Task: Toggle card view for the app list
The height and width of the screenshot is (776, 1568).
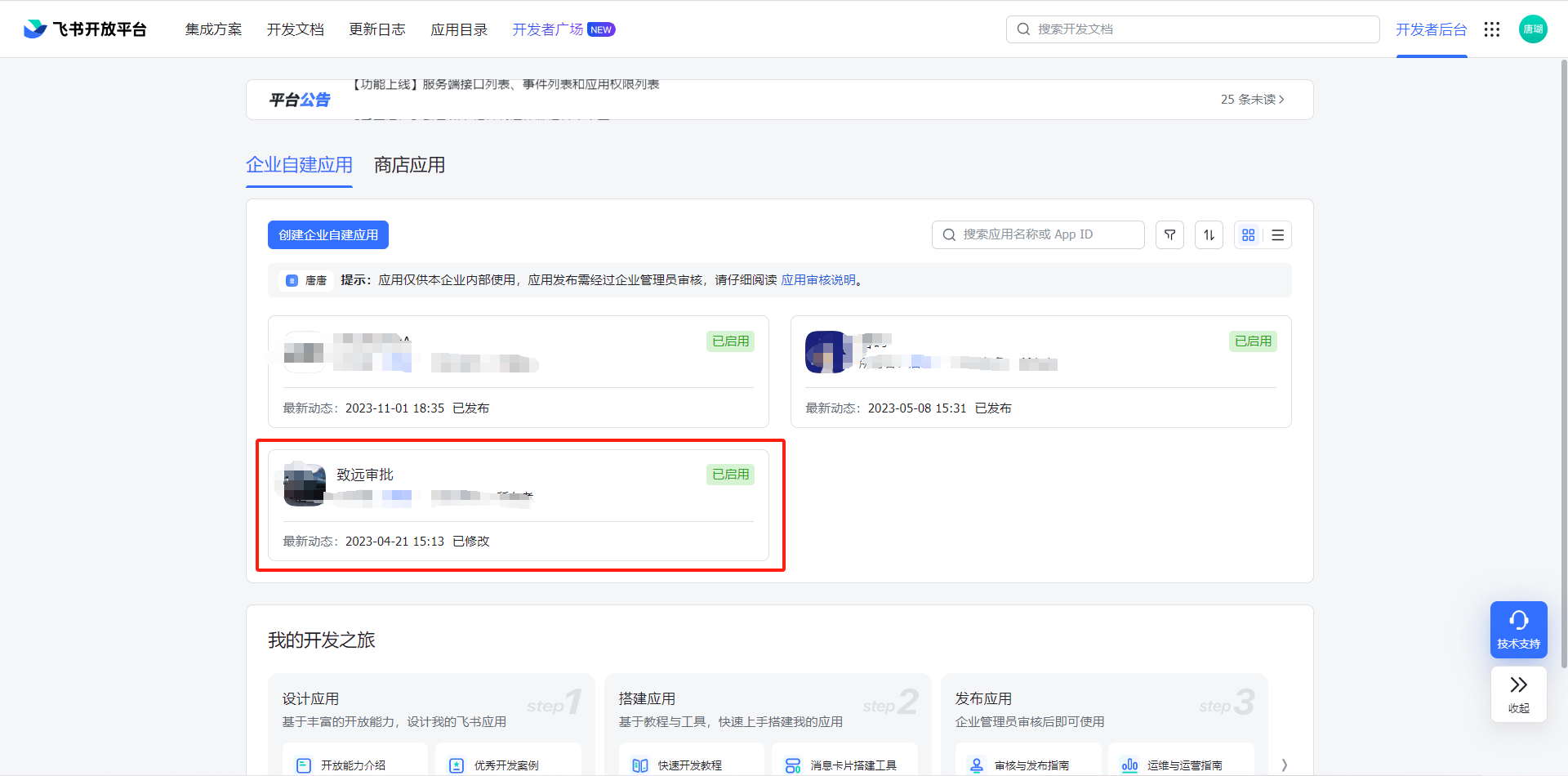Action: [x=1248, y=234]
